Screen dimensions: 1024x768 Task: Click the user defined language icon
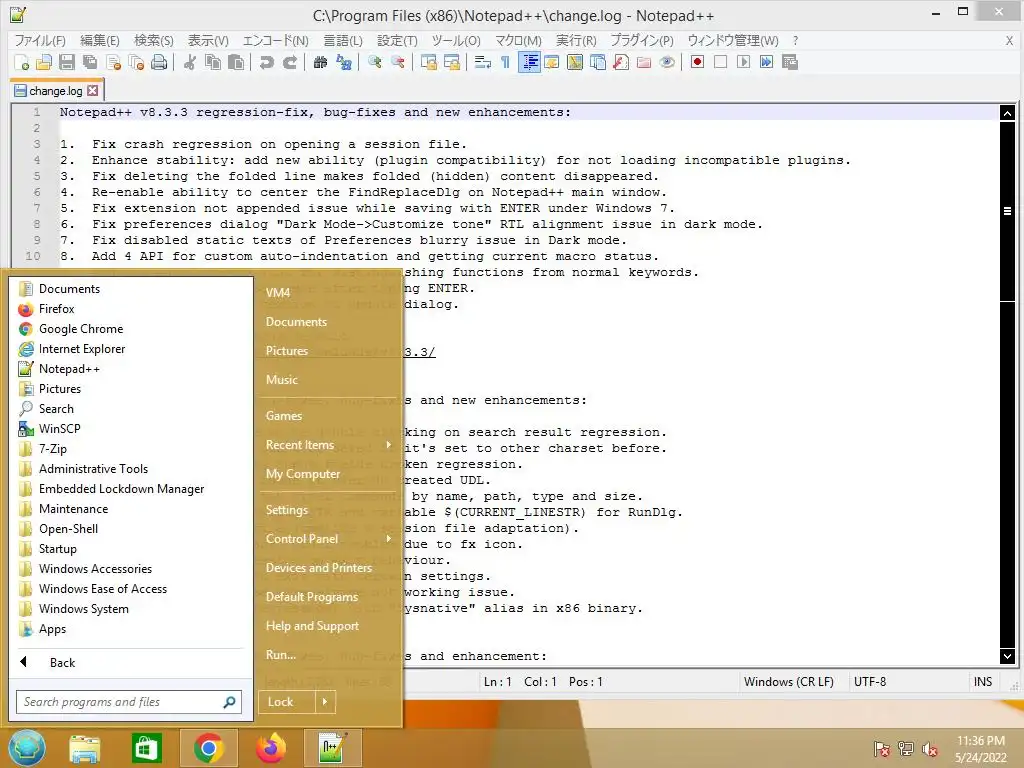point(552,63)
